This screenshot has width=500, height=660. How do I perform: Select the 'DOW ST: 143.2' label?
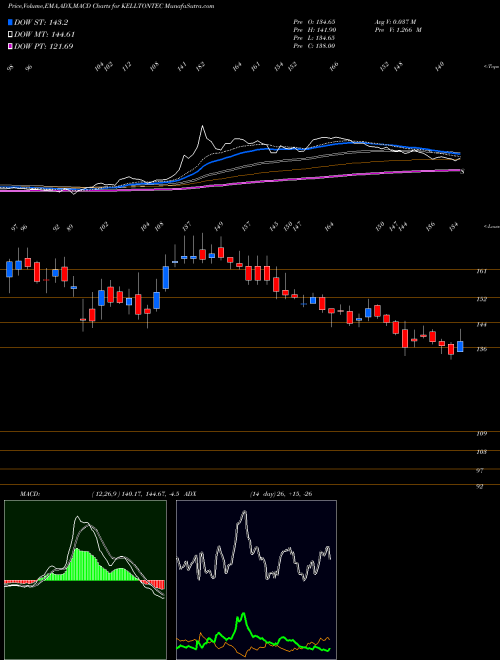[41, 23]
